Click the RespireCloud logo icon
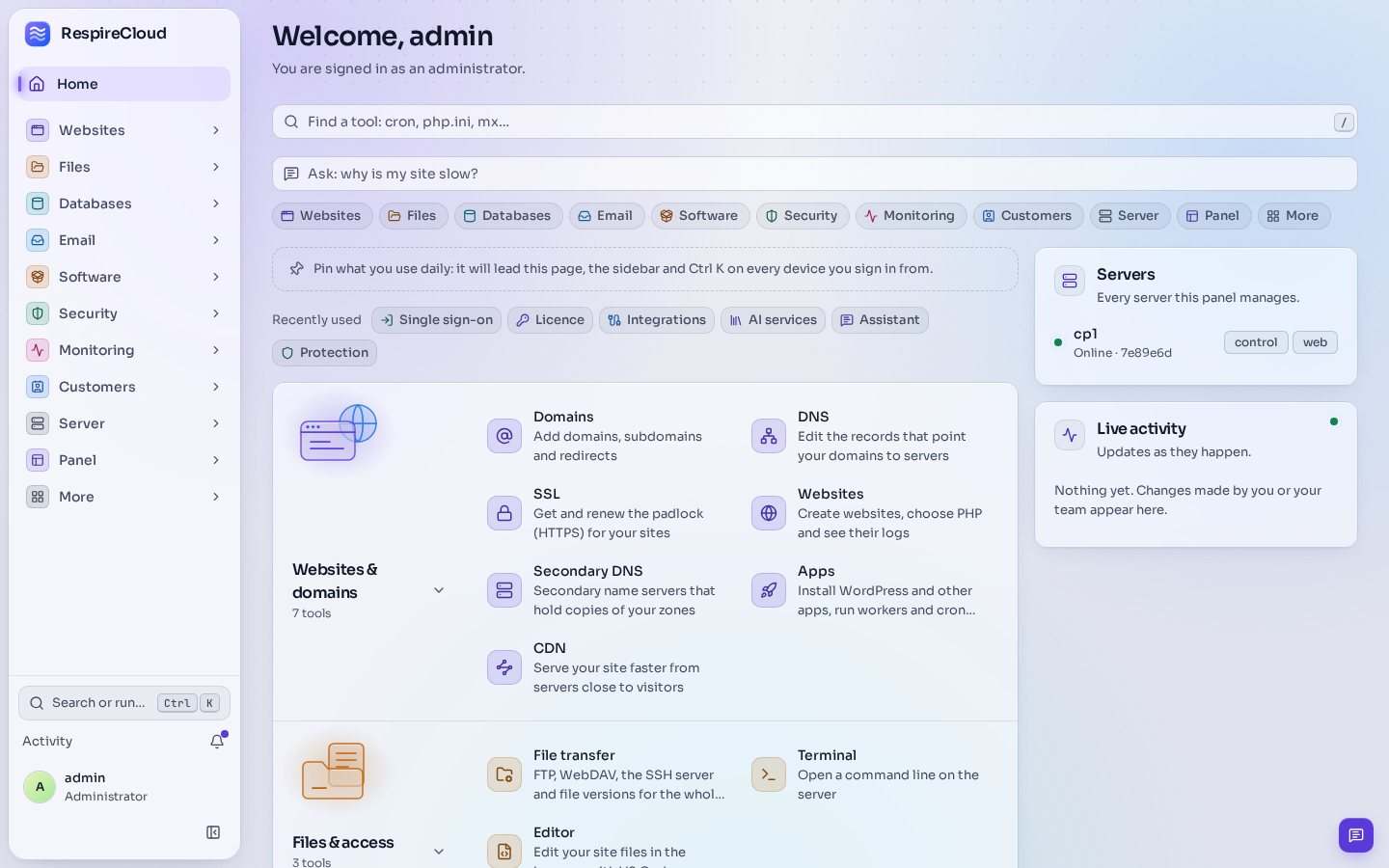Image resolution: width=1389 pixels, height=868 pixels. coord(38,34)
